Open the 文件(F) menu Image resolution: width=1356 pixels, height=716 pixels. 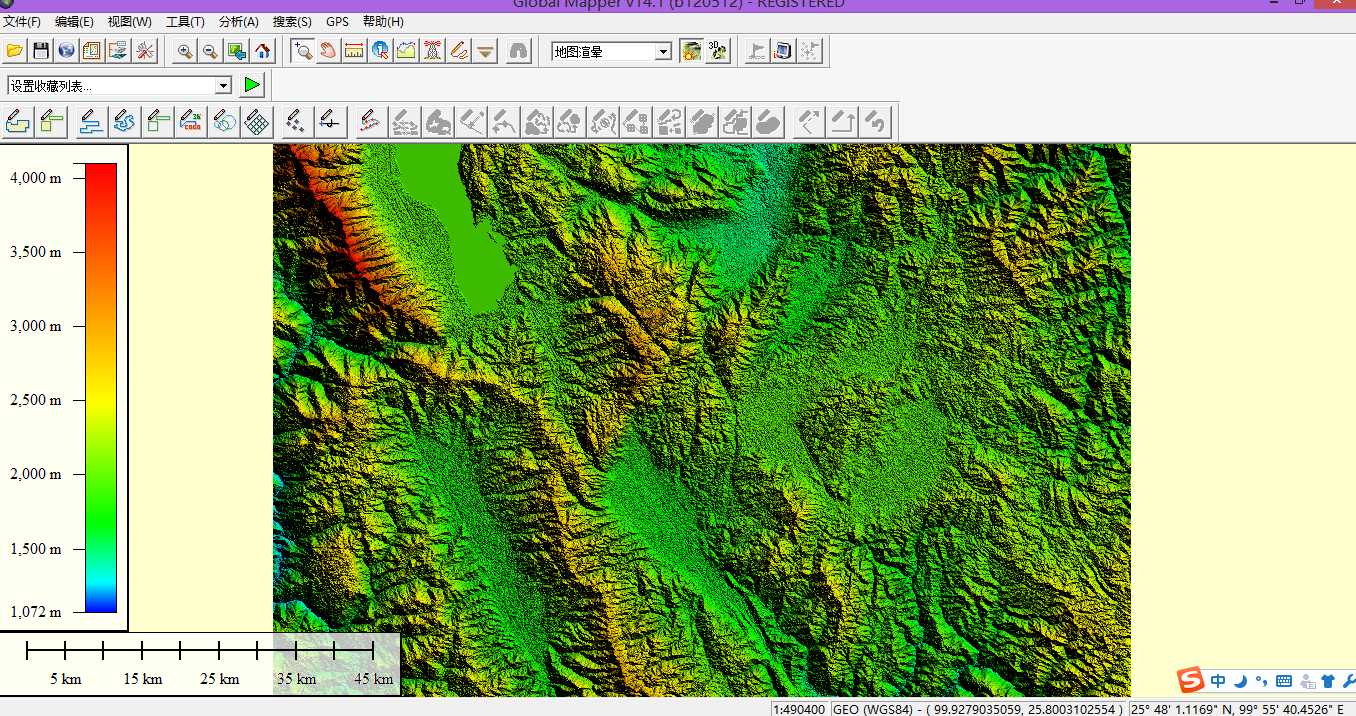coord(22,22)
